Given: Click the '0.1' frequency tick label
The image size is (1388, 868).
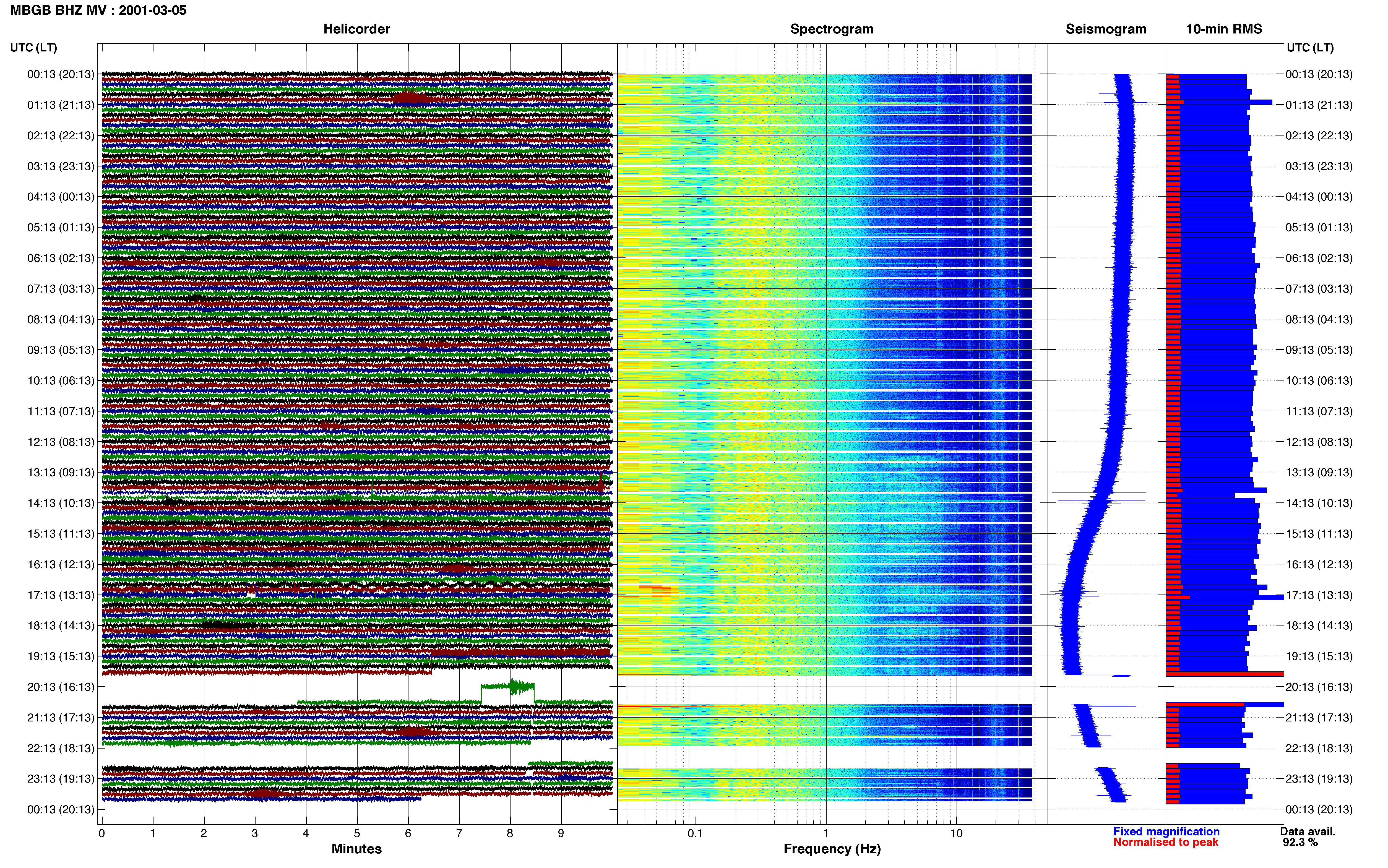Looking at the screenshot, I should pyautogui.click(x=695, y=833).
